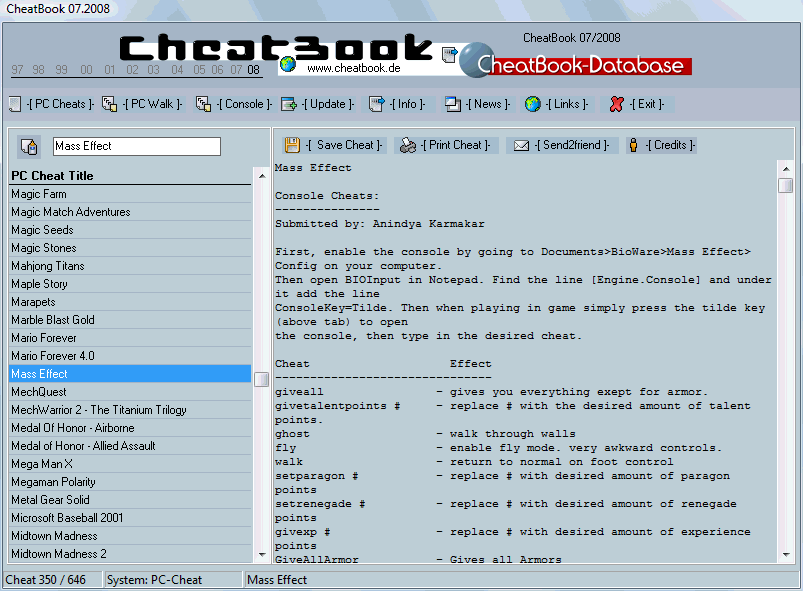Viewport: 803px width, 591px height.
Task: Click the Update icon with green arrow
Action: coord(289,104)
